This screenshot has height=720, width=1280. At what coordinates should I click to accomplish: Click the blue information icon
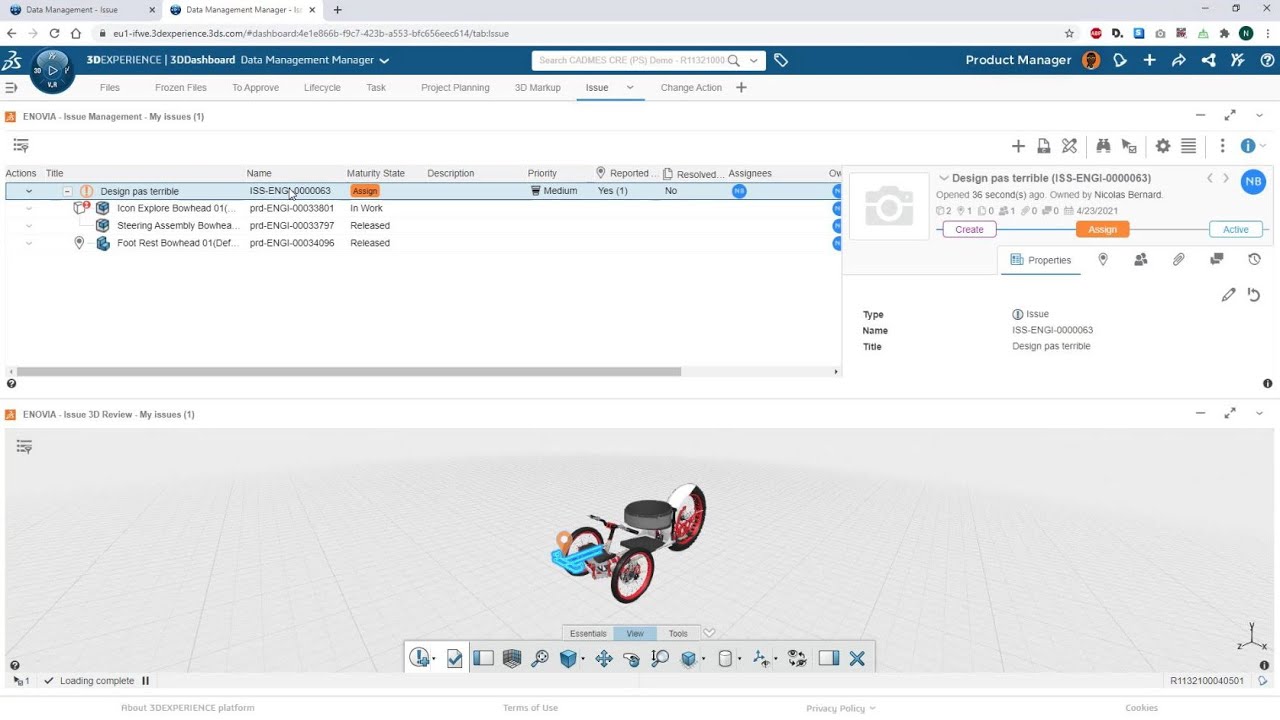click(1247, 146)
